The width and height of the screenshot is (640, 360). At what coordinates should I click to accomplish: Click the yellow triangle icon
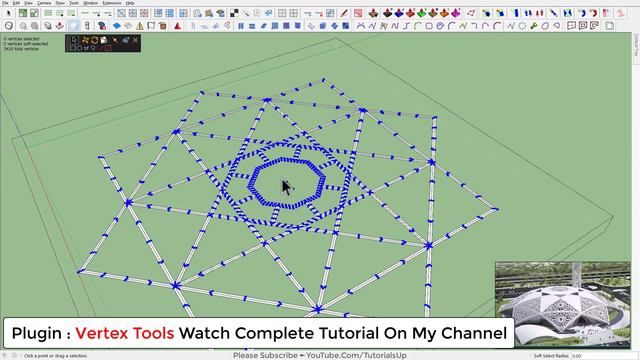pyautogui.click(x=140, y=26)
